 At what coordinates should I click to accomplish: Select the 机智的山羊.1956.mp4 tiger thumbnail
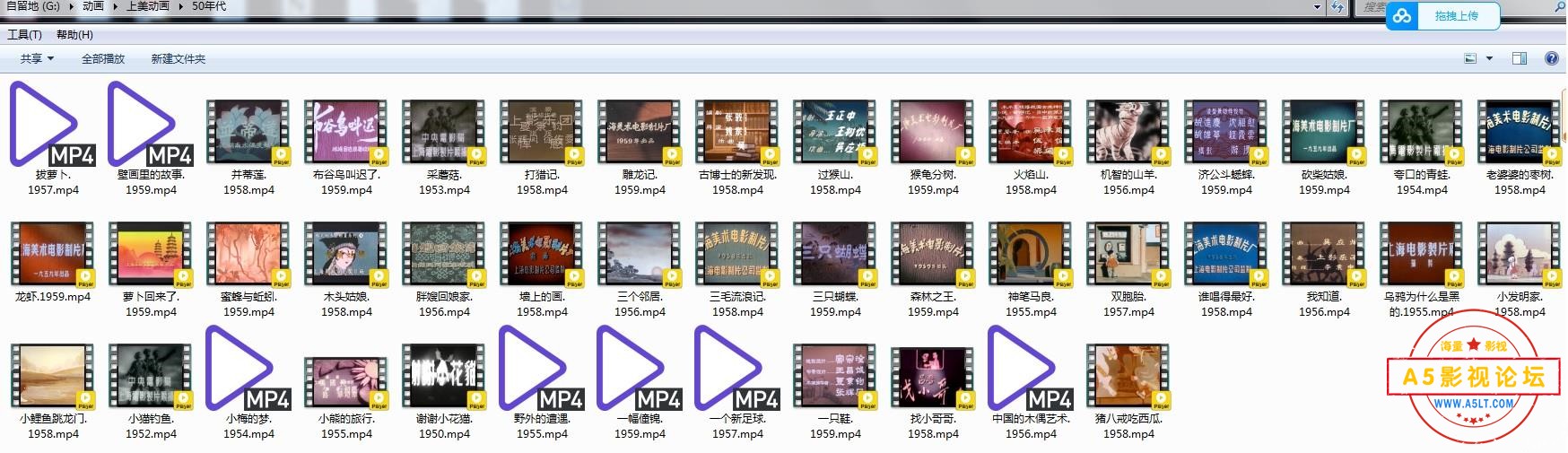pyautogui.click(x=1128, y=133)
